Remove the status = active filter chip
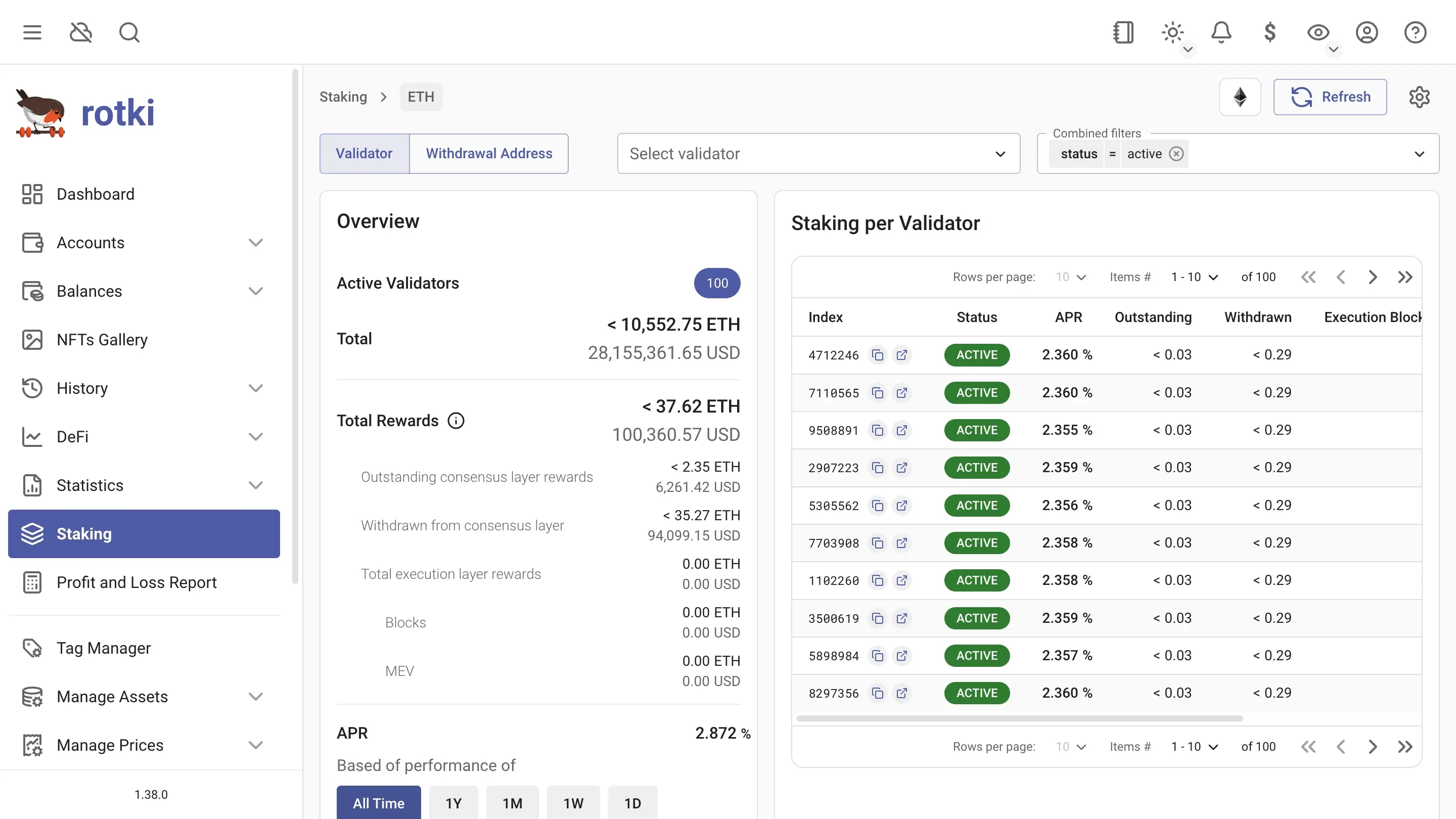 pos(1176,154)
